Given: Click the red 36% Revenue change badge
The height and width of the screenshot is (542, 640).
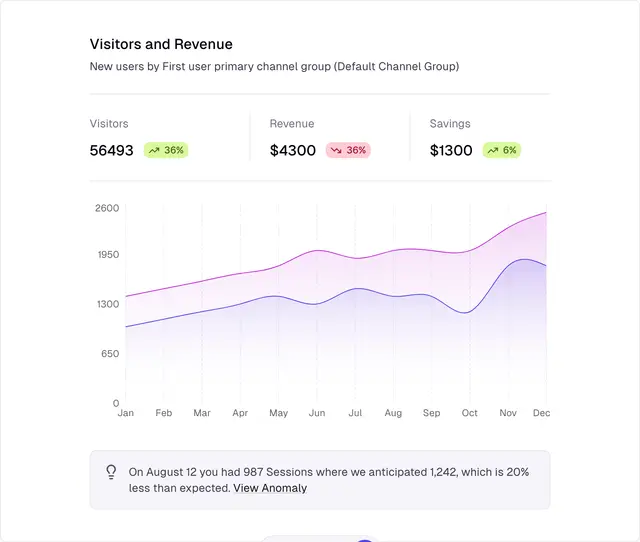Looking at the screenshot, I should 348,150.
